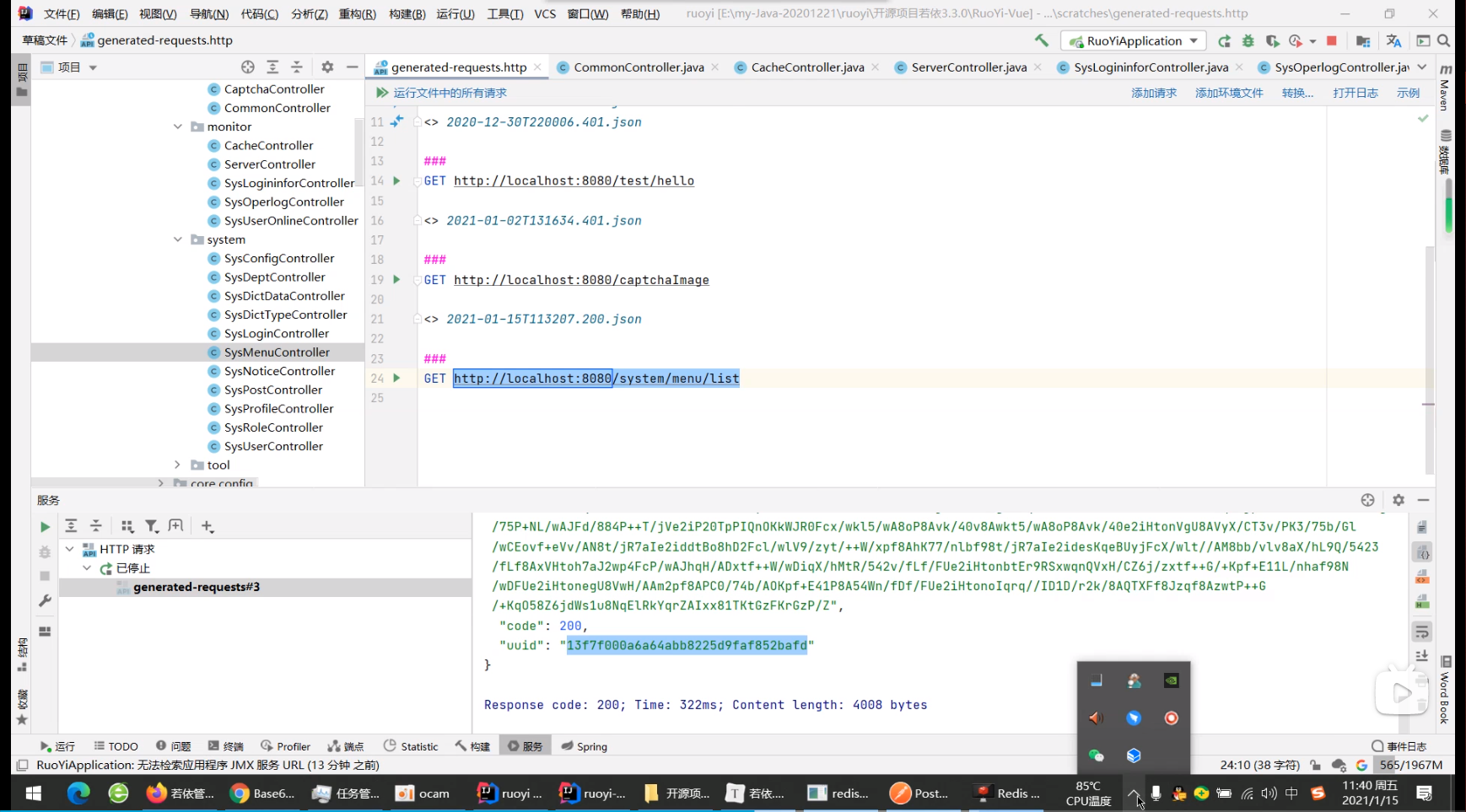Collapse the 已停止 node in Services
The image size is (1466, 812).
pos(87,568)
